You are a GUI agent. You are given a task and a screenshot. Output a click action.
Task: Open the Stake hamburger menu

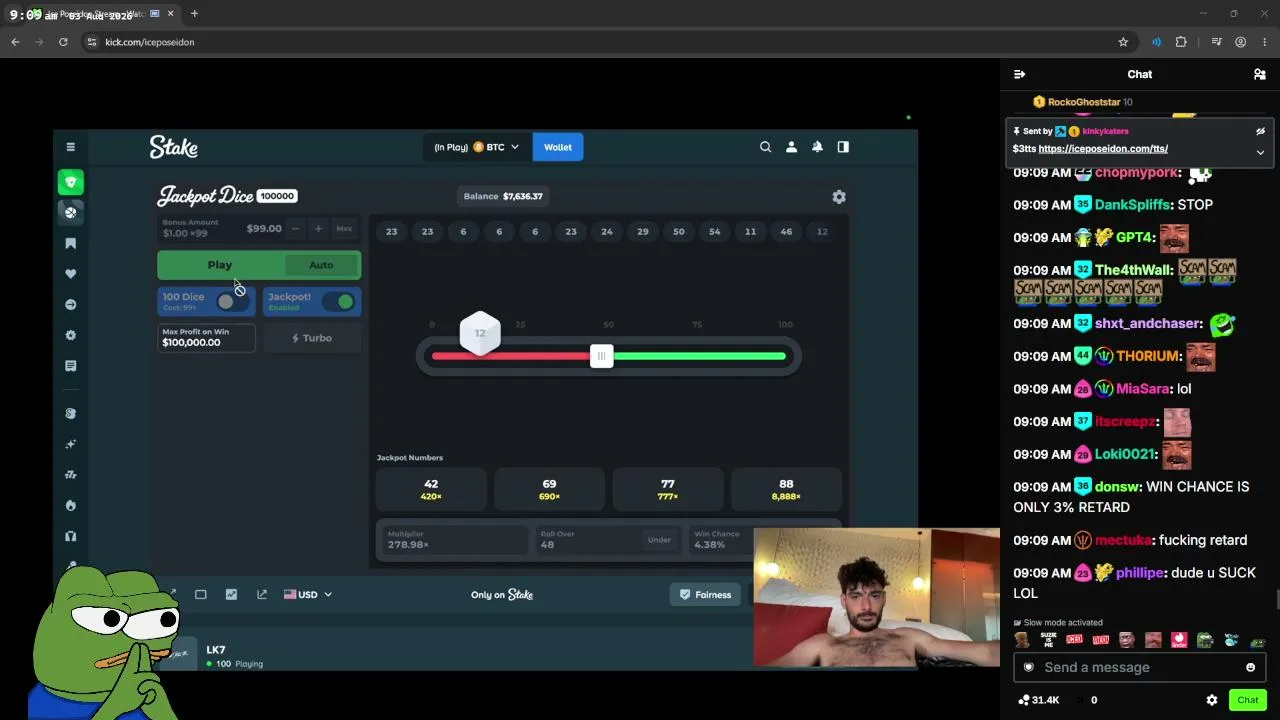coord(70,147)
